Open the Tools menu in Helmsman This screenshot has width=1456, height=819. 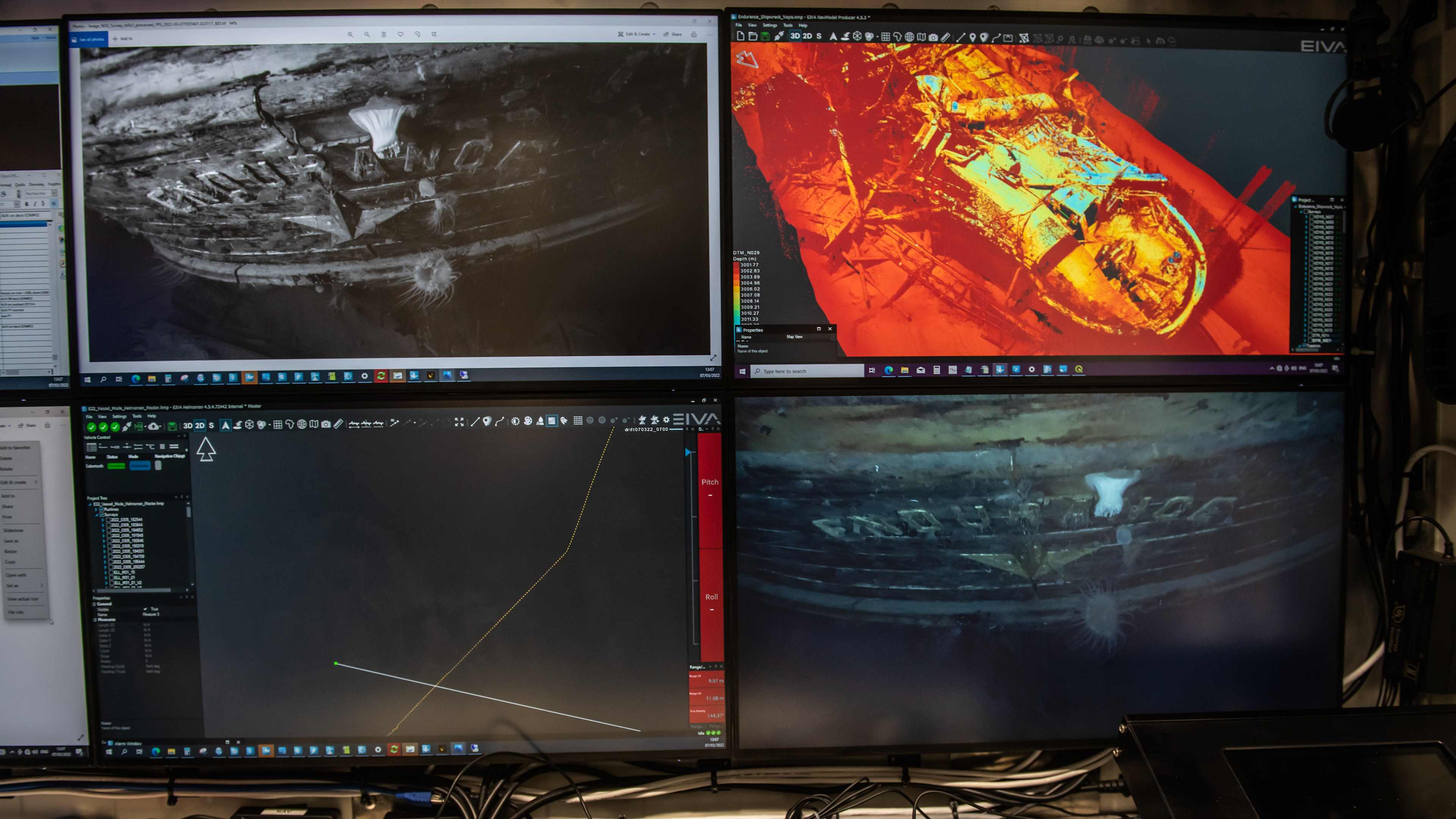(x=136, y=416)
